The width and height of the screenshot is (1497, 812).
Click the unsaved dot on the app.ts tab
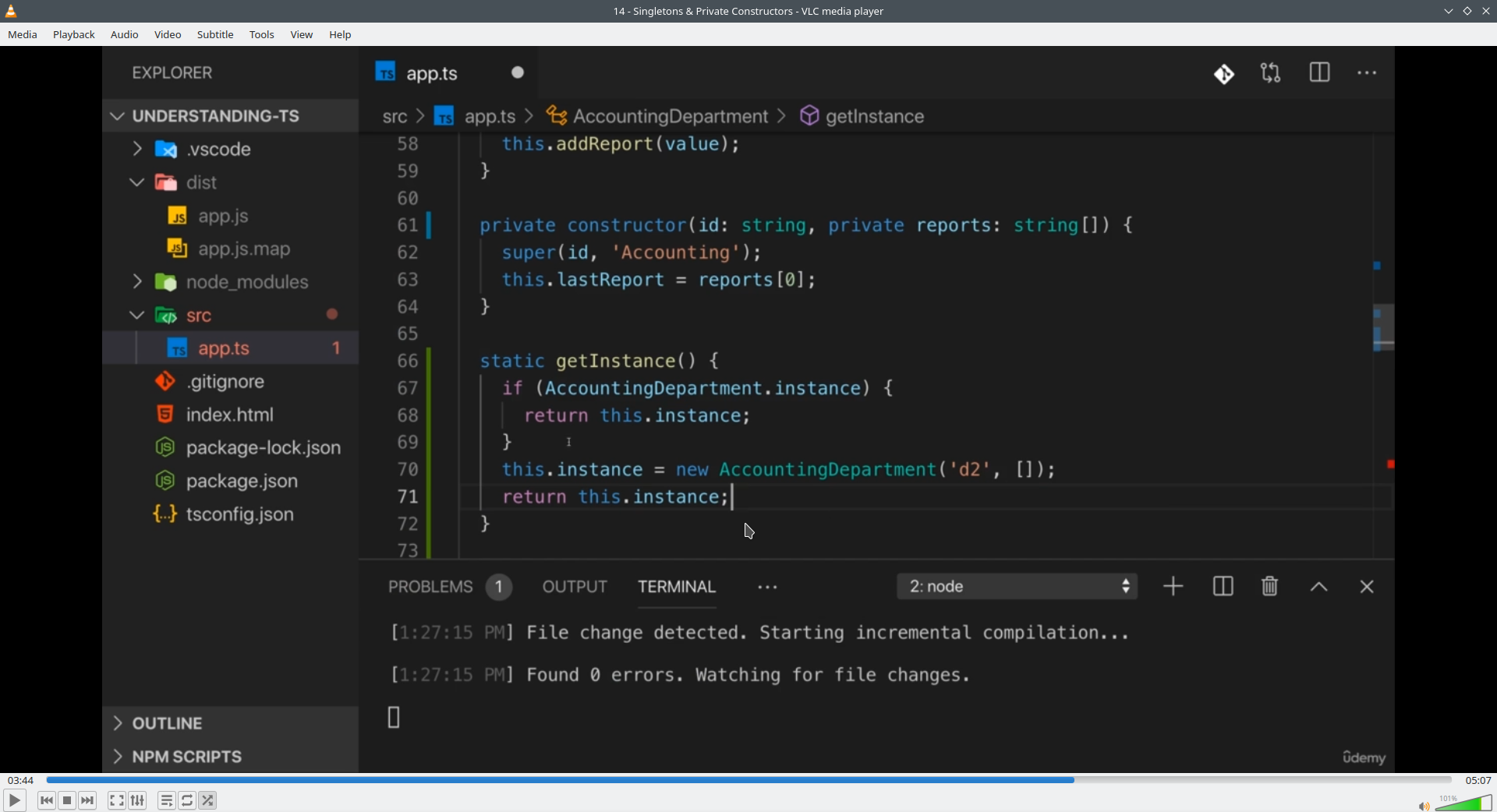518,72
